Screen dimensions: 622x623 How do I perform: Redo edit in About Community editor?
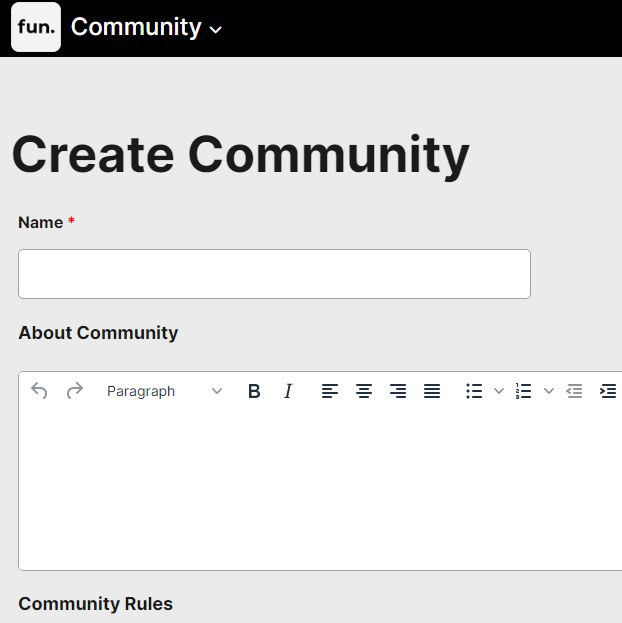(x=75, y=391)
